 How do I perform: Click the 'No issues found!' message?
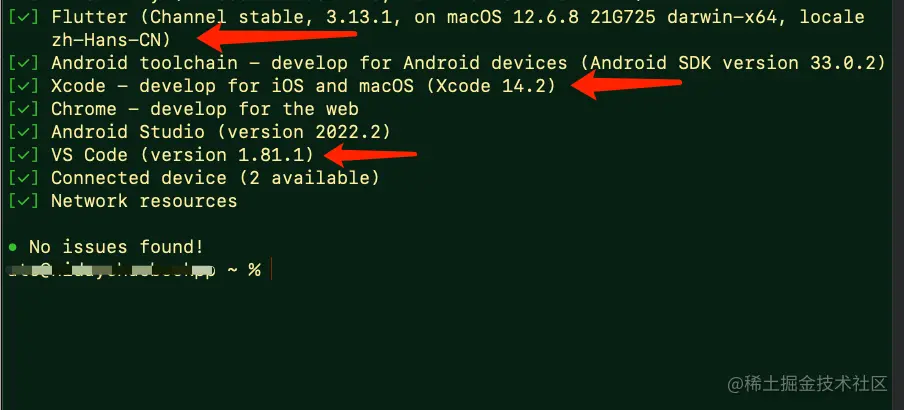(116, 247)
